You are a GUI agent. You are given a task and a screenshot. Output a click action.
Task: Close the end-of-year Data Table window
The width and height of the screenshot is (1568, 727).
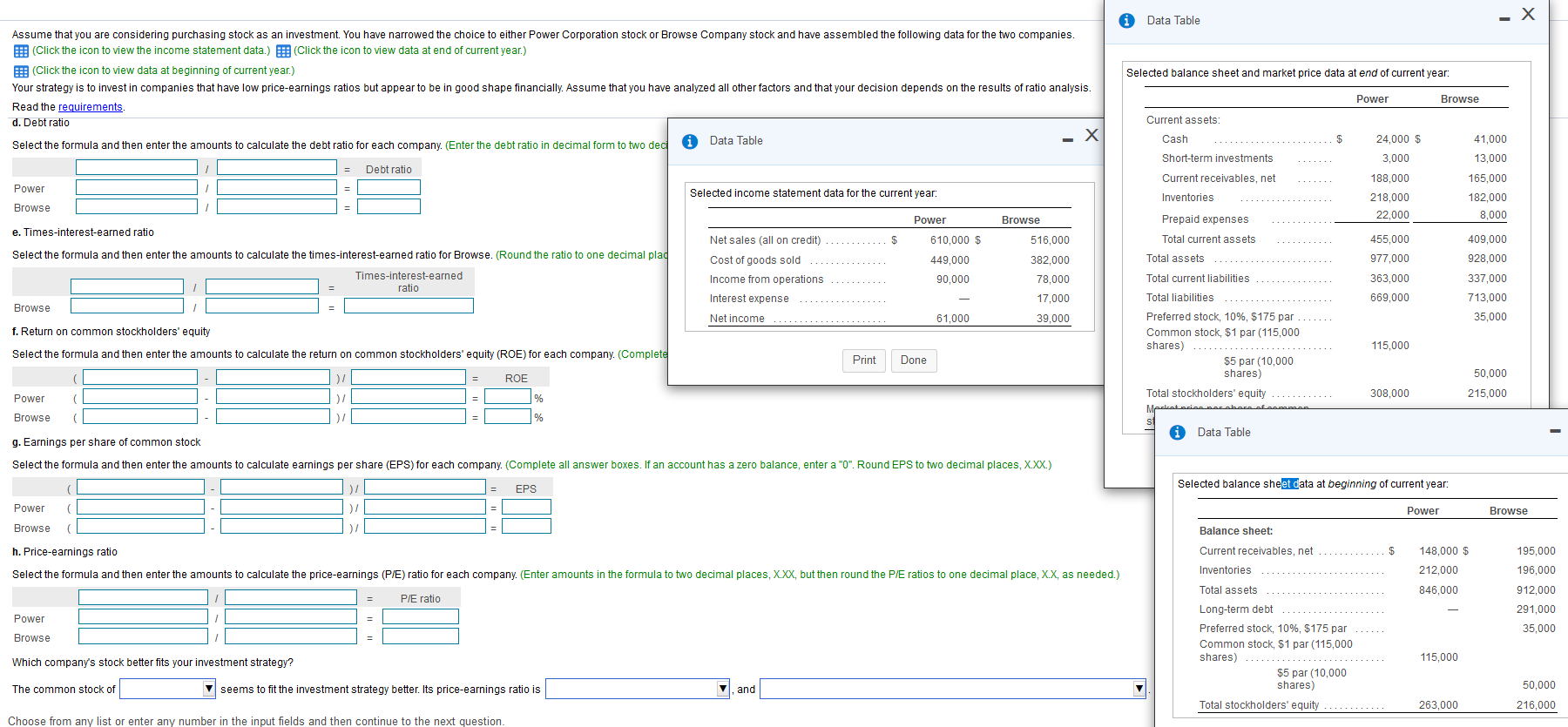click(1528, 14)
